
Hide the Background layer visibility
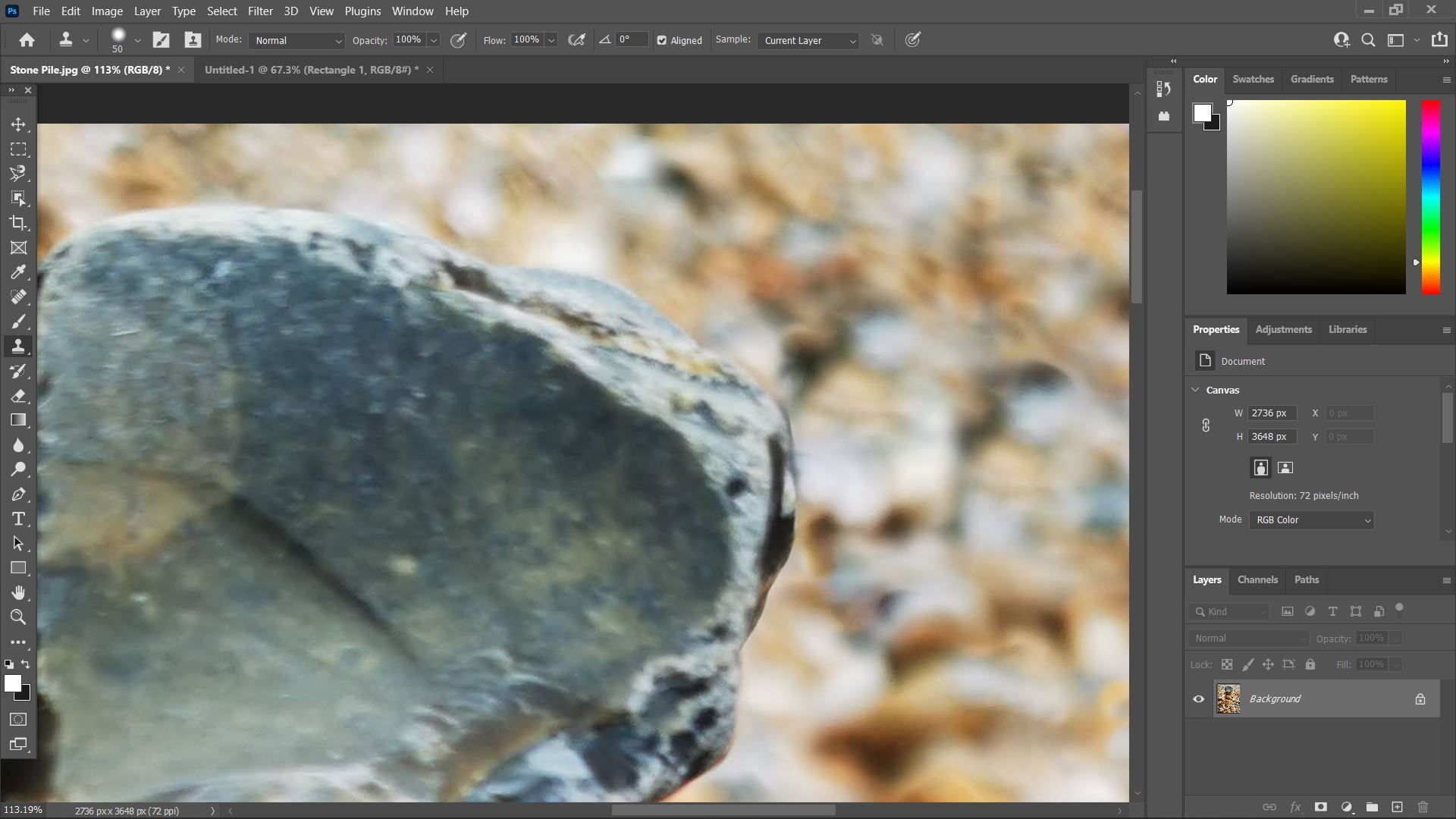1199,699
